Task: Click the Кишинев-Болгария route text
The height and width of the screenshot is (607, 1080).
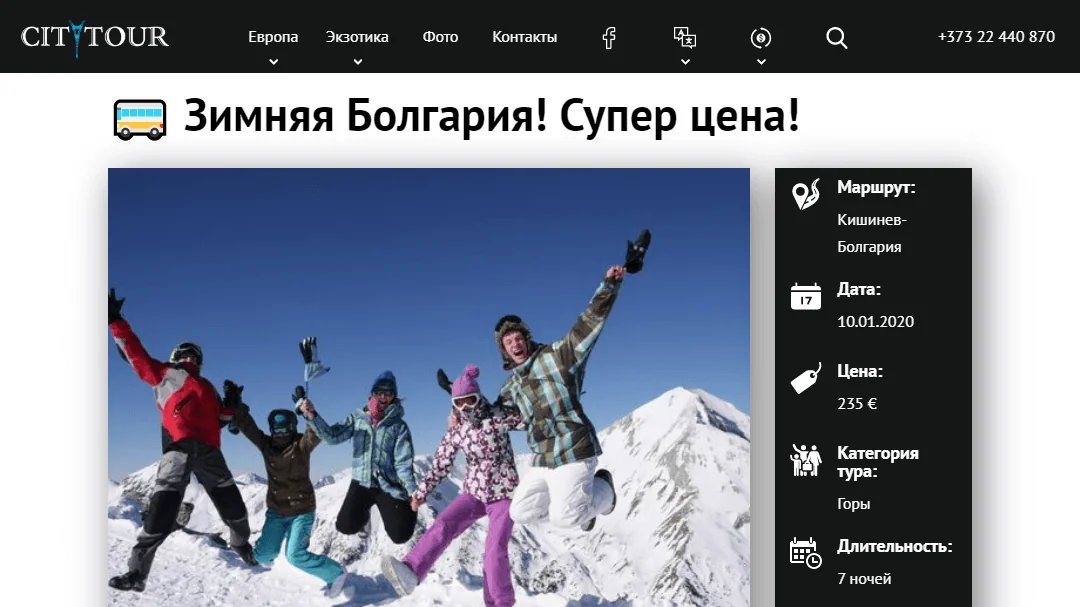Action: tap(872, 233)
